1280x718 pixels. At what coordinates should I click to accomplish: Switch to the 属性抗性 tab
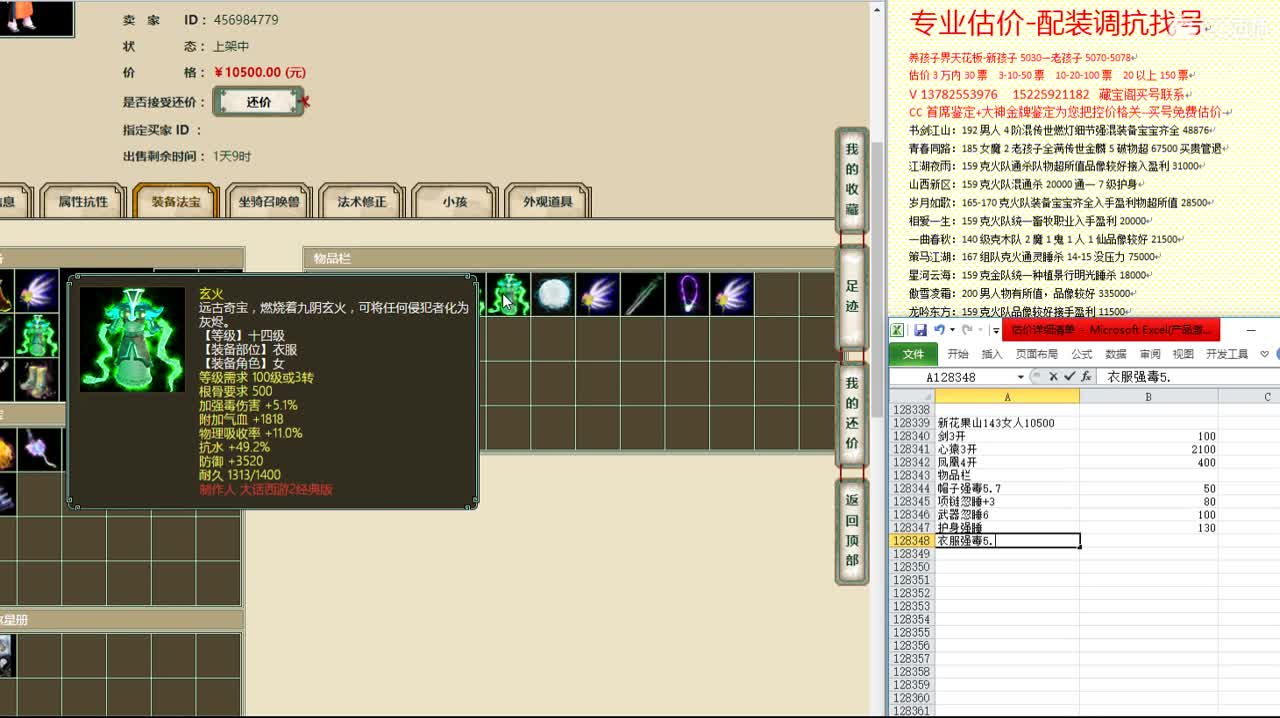tap(83, 201)
